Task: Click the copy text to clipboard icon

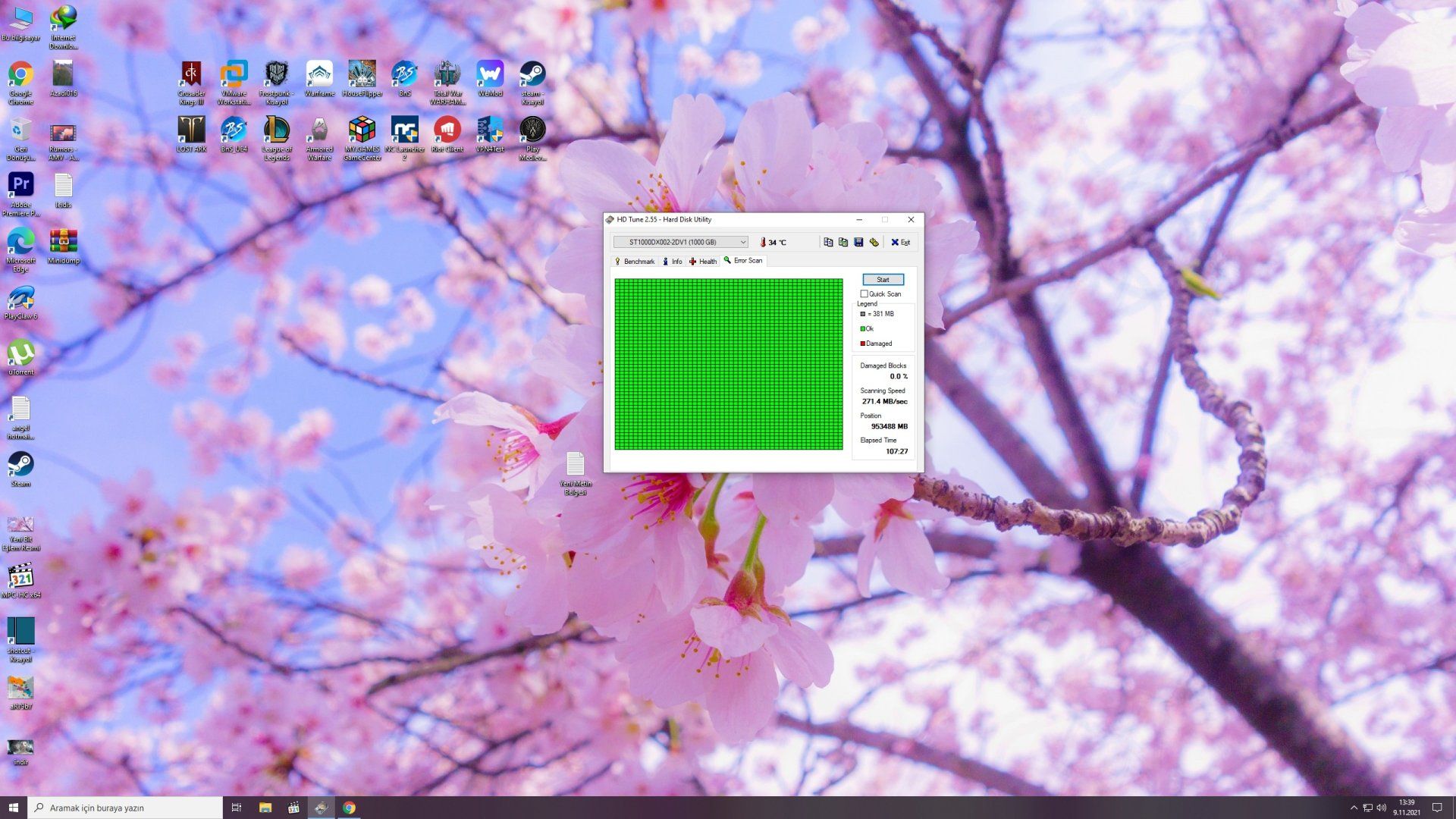Action: pos(828,242)
